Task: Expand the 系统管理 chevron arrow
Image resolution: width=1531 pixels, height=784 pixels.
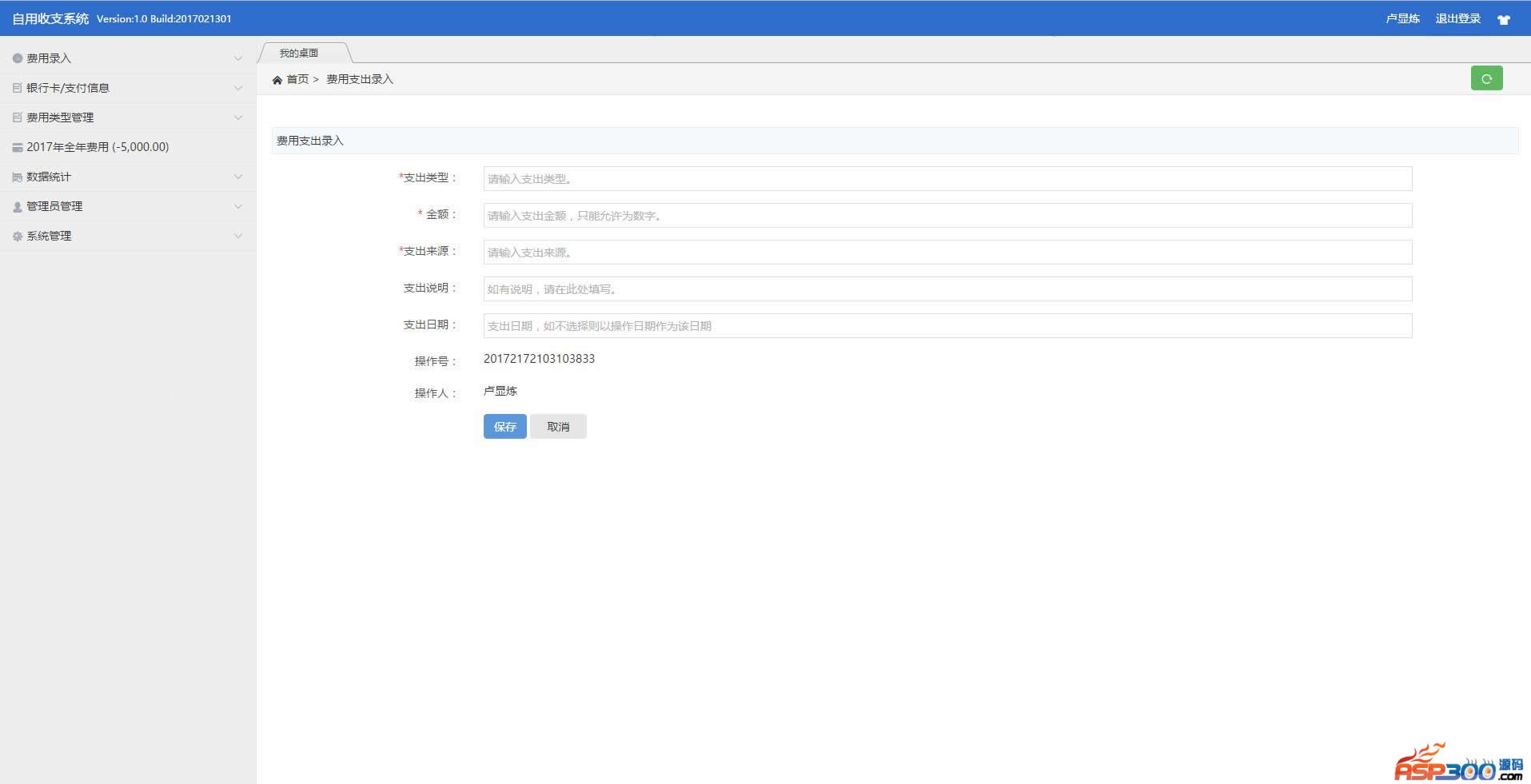Action: pyautogui.click(x=237, y=236)
